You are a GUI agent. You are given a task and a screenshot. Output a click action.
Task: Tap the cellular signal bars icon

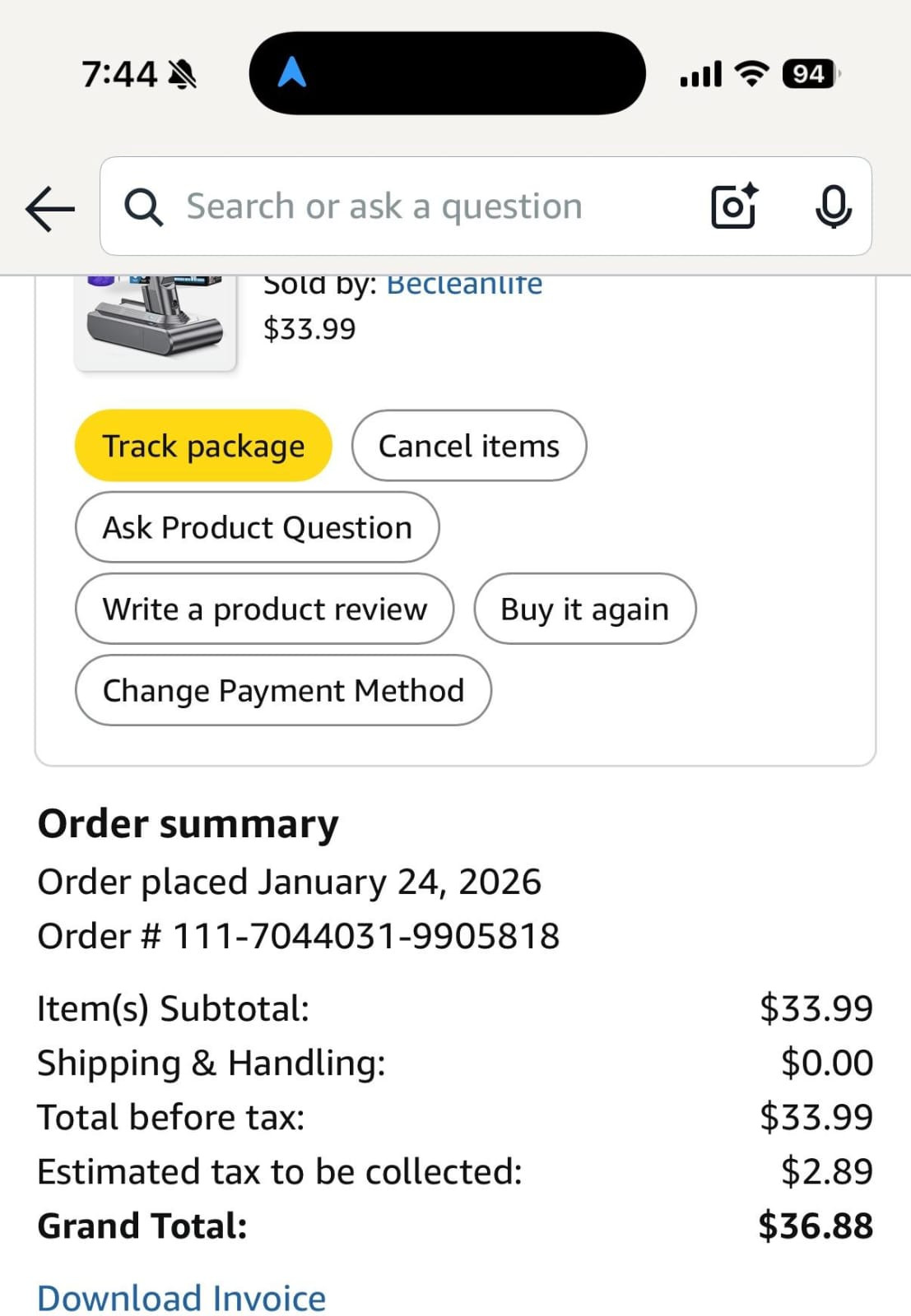point(700,75)
